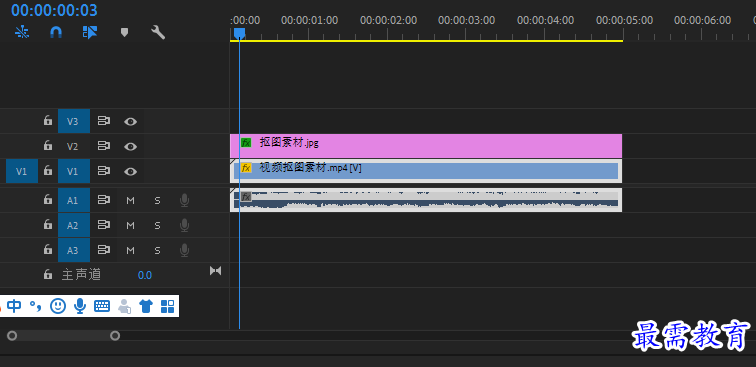
Task: Click ruler at 00:00:03:00 mark
Action: pyautogui.click(x=466, y=20)
